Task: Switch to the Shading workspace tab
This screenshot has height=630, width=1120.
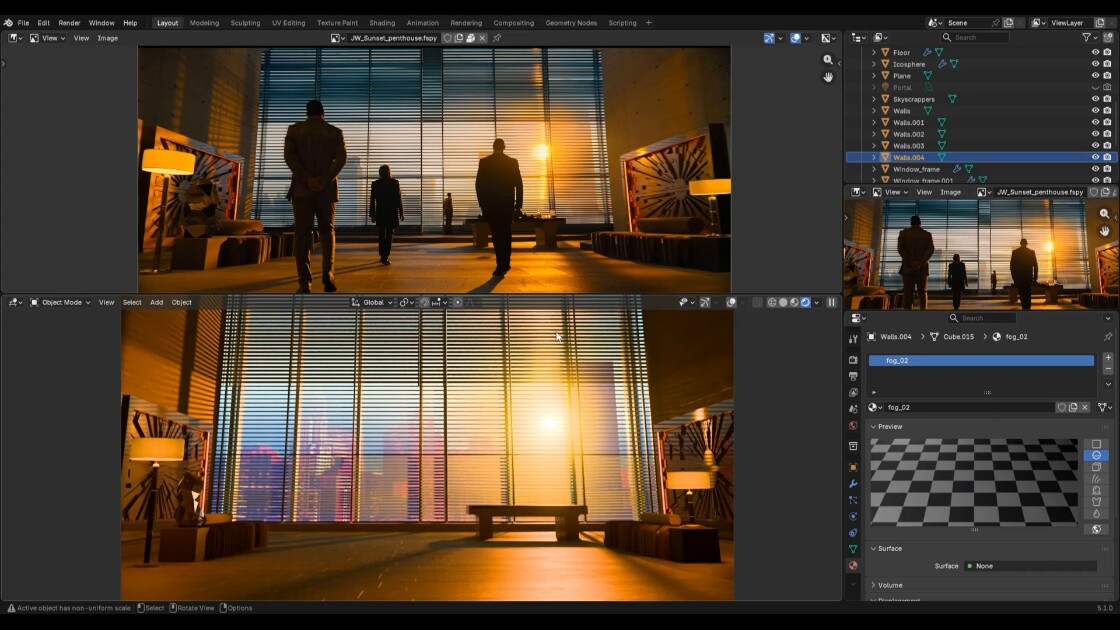Action: point(382,23)
